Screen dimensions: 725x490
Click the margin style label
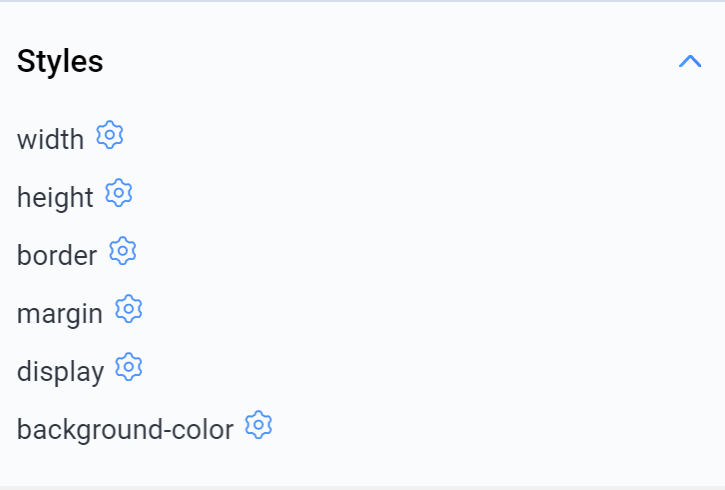tap(60, 314)
